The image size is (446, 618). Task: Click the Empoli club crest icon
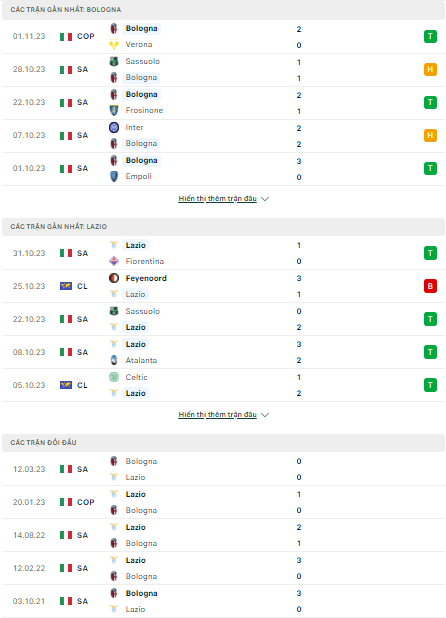(x=114, y=176)
